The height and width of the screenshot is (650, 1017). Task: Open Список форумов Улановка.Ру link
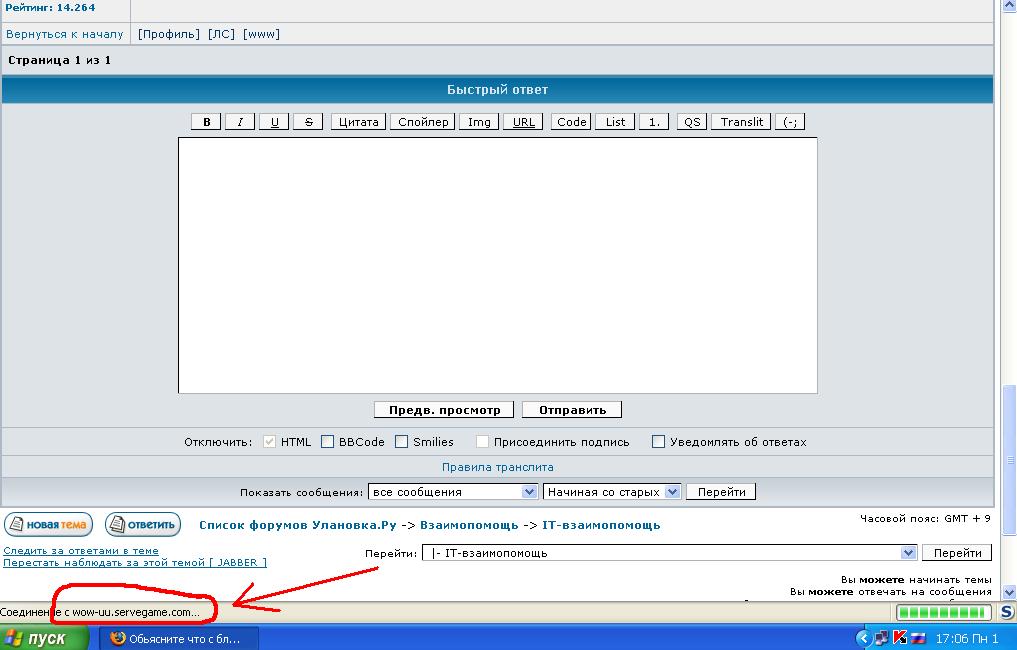(298, 525)
